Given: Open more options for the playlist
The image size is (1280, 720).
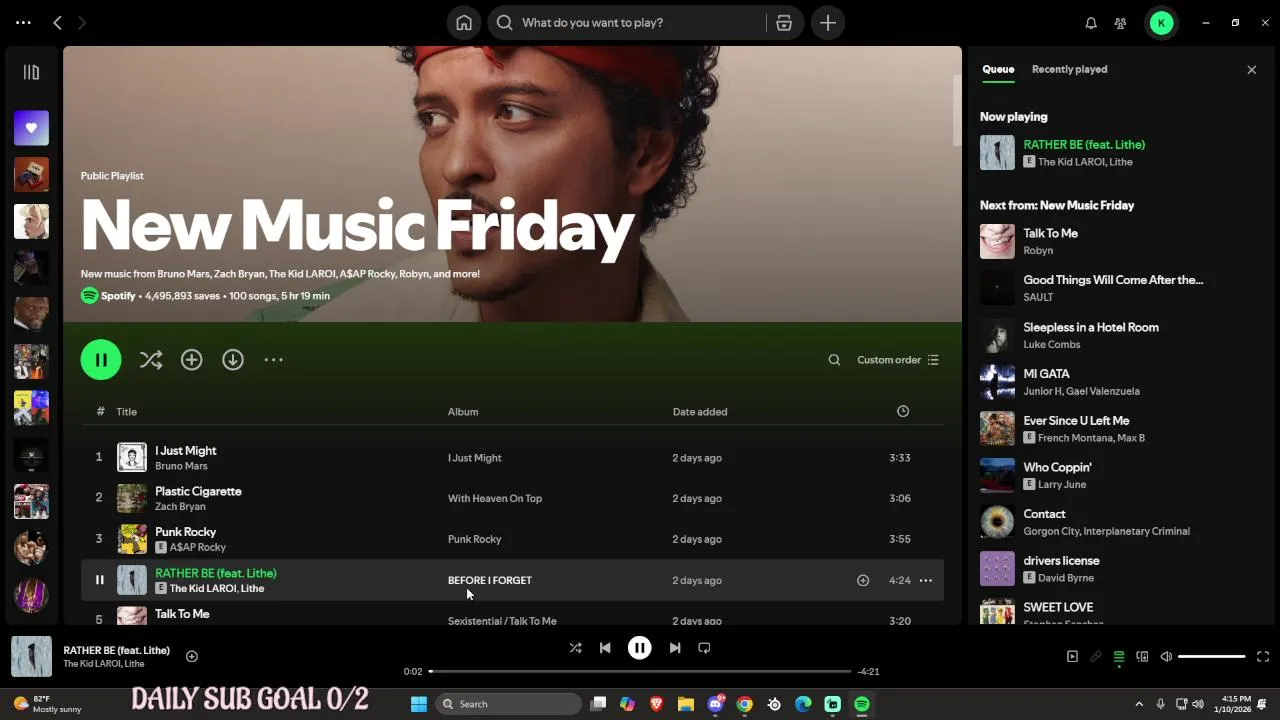Looking at the screenshot, I should [274, 360].
